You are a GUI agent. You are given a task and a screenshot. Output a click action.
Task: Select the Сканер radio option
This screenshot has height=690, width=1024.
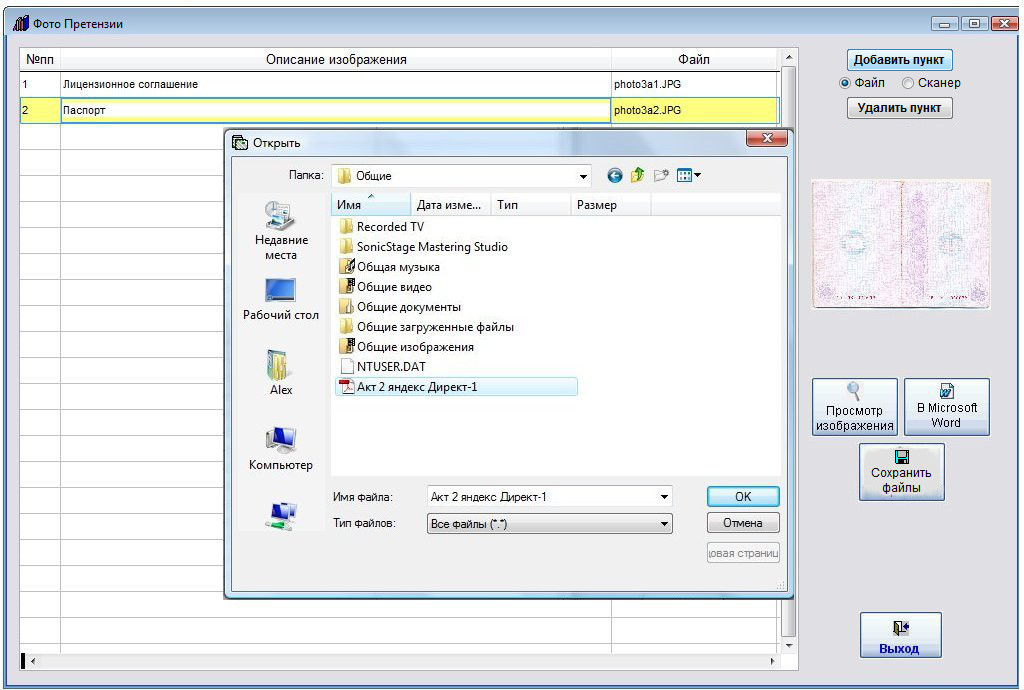908,83
